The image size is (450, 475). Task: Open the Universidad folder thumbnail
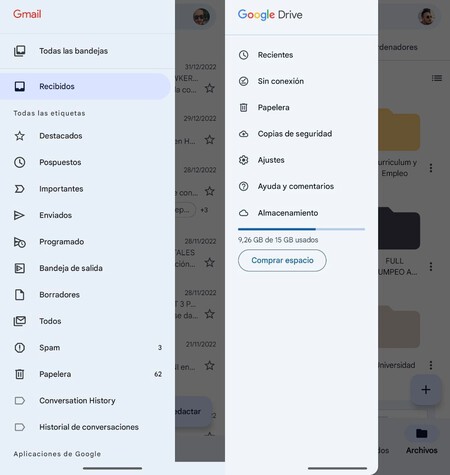point(399,327)
